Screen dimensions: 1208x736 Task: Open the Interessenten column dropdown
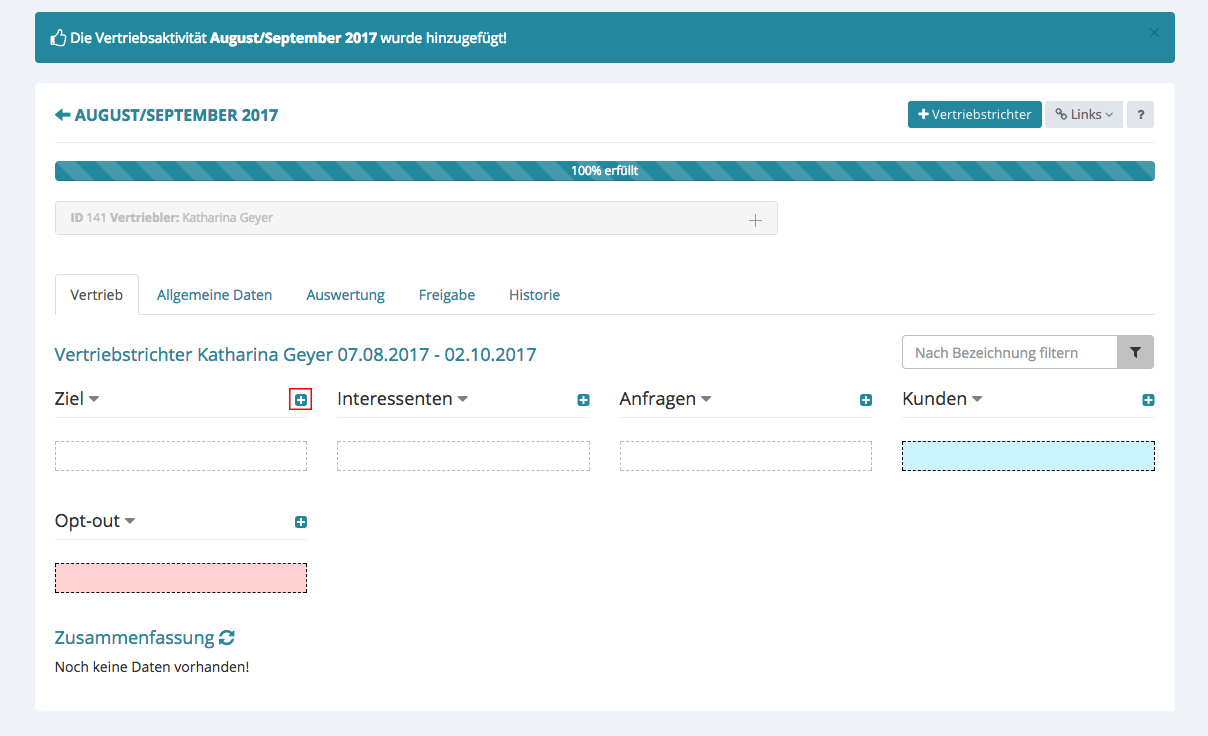[463, 400]
